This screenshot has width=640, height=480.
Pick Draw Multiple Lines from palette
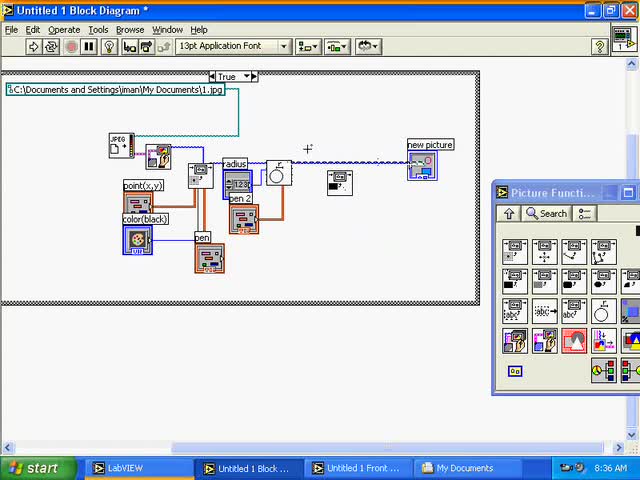(x=604, y=252)
